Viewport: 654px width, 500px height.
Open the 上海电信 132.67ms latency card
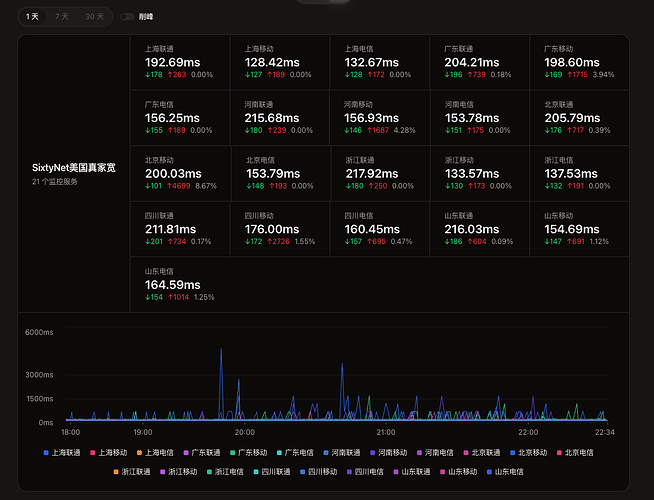click(380, 62)
